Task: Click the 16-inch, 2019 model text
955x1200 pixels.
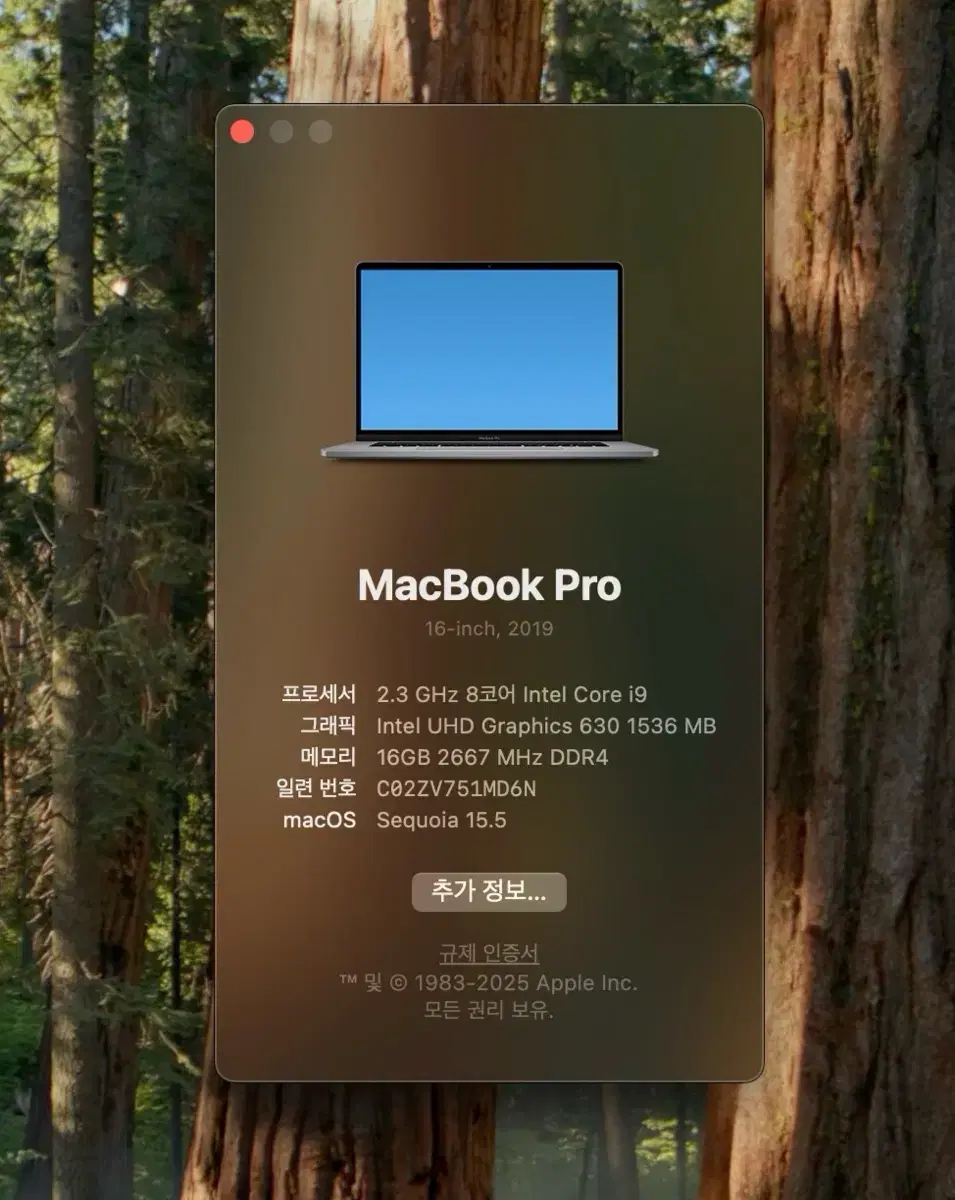Action: [489, 629]
